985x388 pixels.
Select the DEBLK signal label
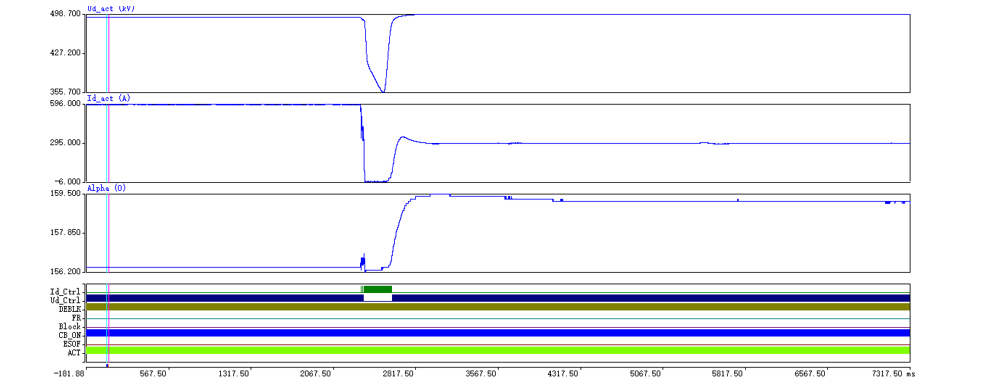70,310
